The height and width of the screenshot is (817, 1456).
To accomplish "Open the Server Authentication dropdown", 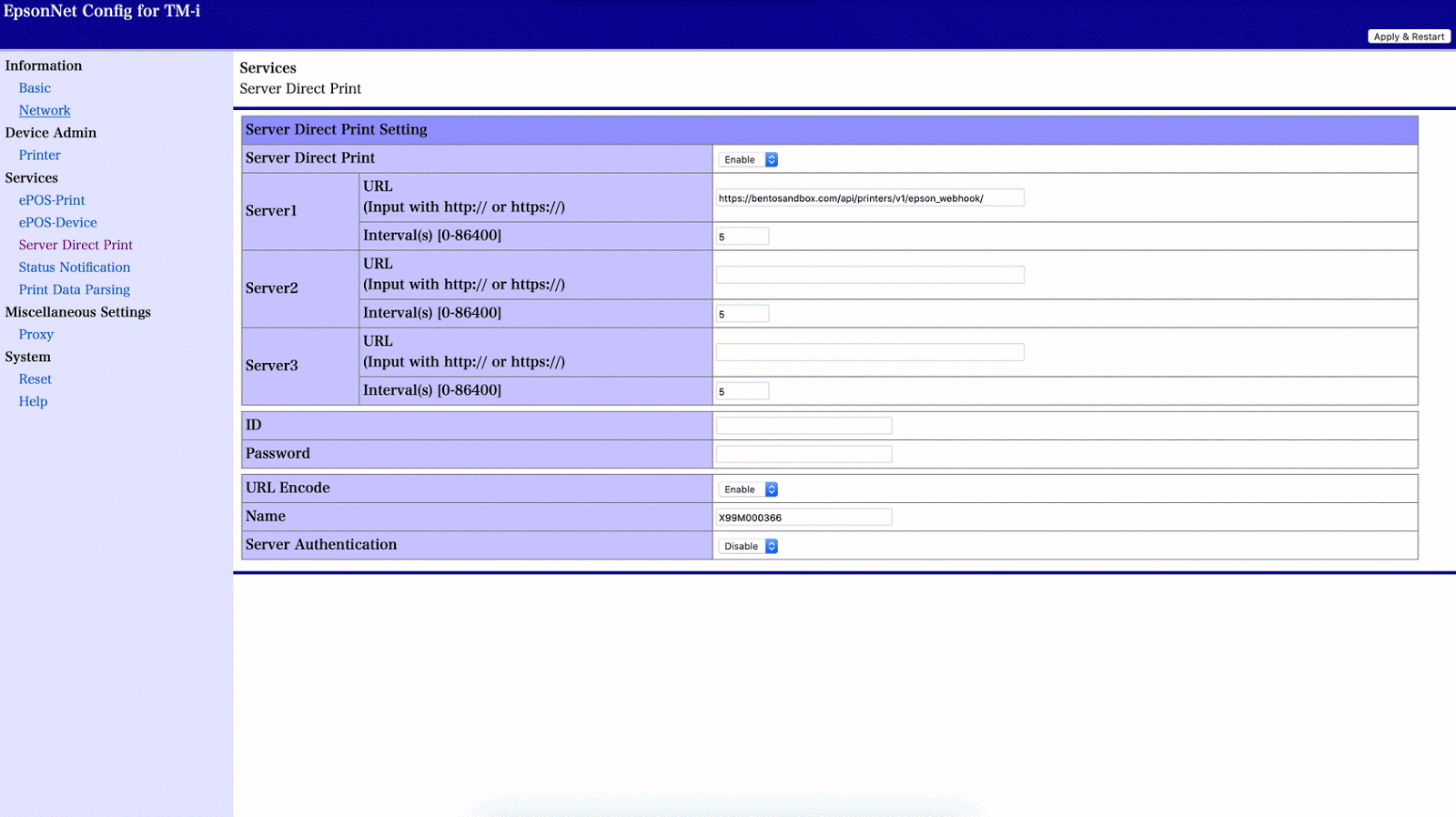I will (748, 546).
